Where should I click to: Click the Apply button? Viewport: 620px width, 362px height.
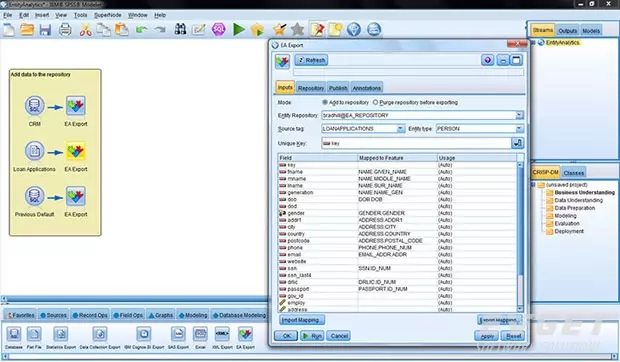tap(486, 336)
